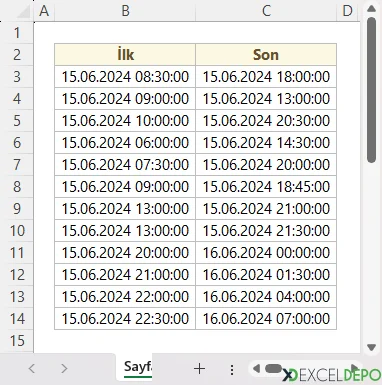This screenshot has width=382, height=385.
Task: Select column B header
Action: coord(125,11)
